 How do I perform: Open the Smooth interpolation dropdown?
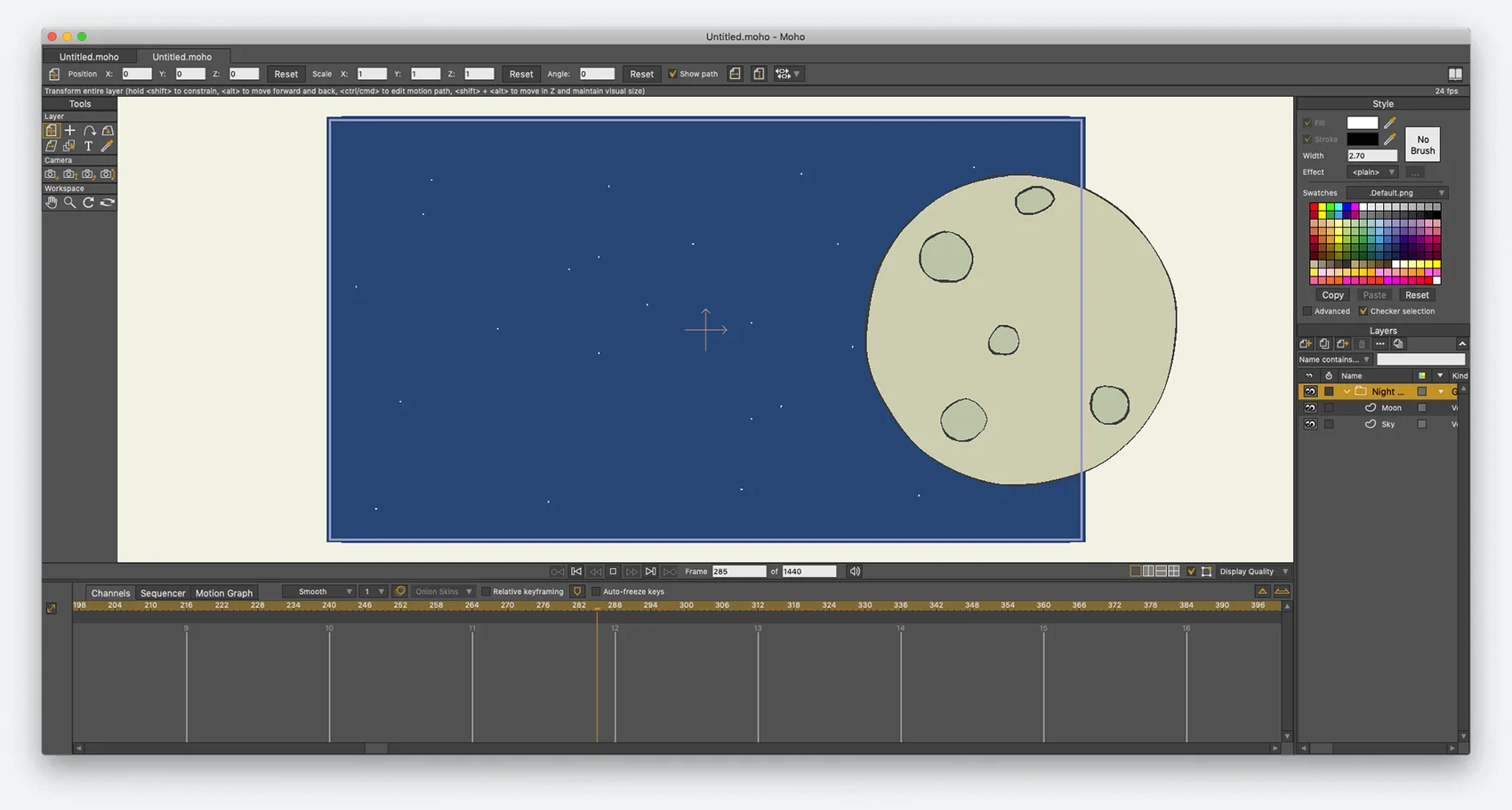(x=318, y=592)
